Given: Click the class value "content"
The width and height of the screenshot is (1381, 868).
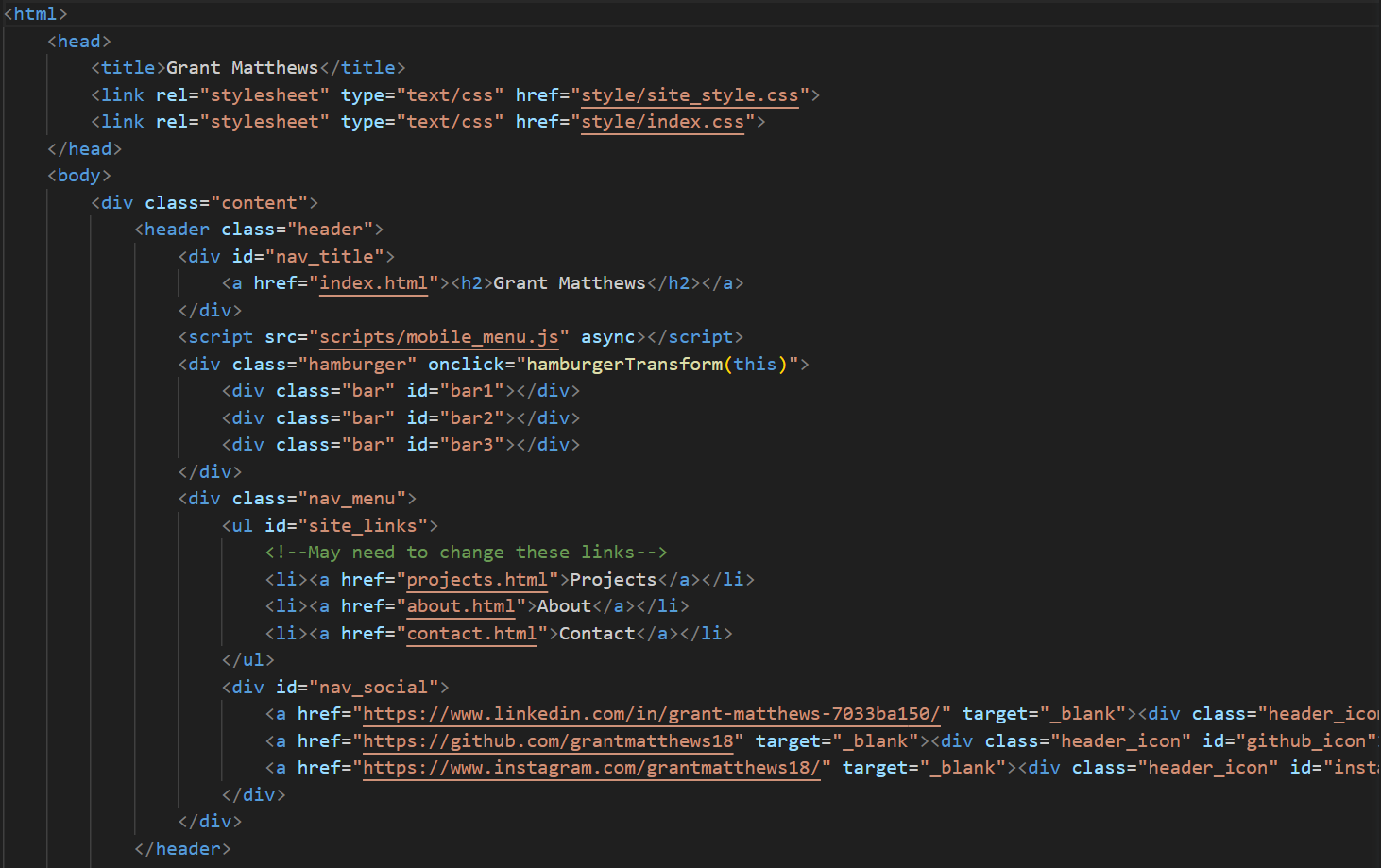Looking at the screenshot, I should 259,203.
